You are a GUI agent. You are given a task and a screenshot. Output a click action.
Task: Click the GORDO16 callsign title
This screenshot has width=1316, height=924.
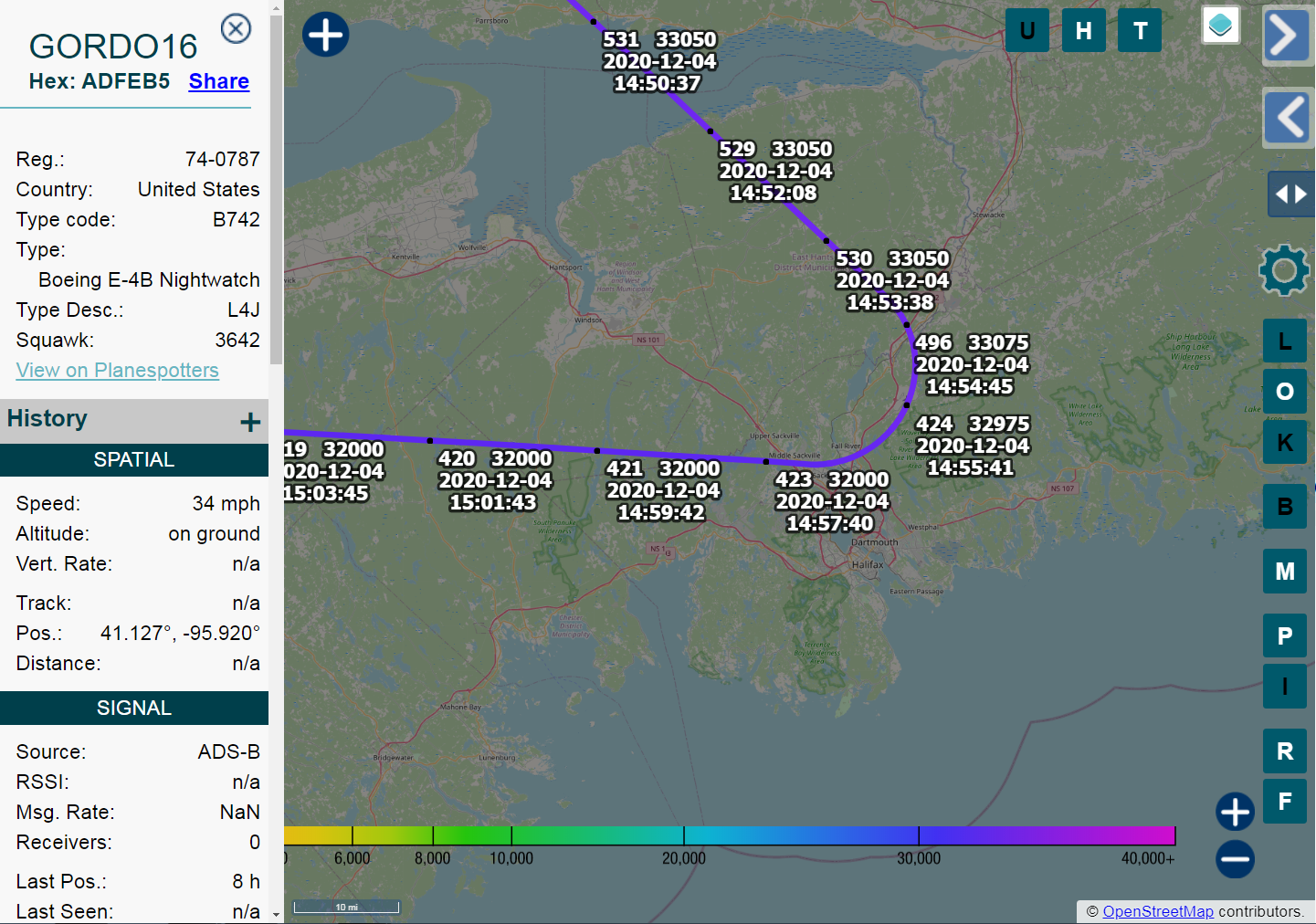[113, 47]
